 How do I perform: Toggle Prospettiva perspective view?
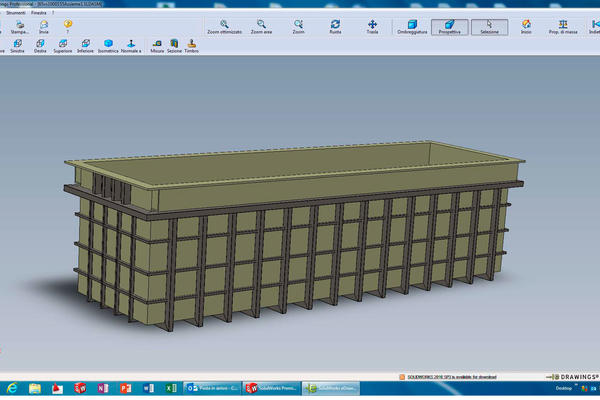pyautogui.click(x=450, y=26)
